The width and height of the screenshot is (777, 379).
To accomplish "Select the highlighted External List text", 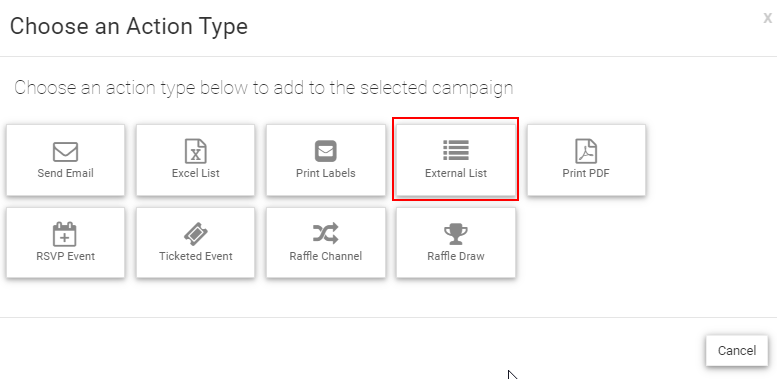I will (456, 173).
